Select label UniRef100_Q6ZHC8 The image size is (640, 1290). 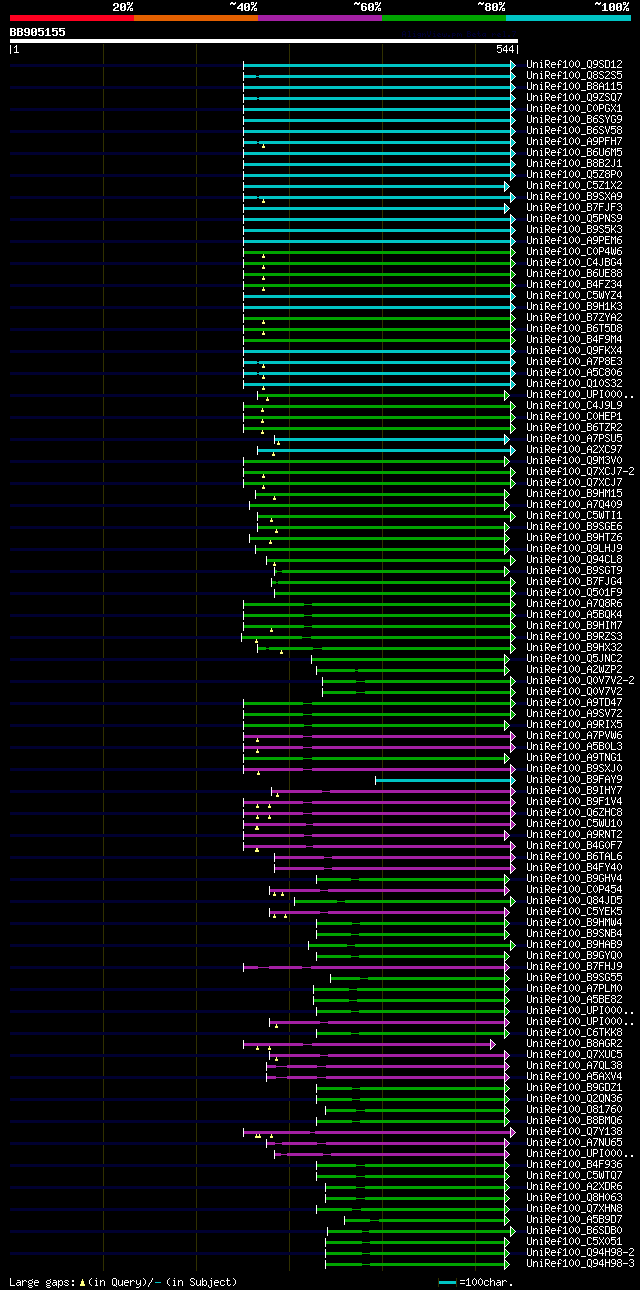pos(574,813)
